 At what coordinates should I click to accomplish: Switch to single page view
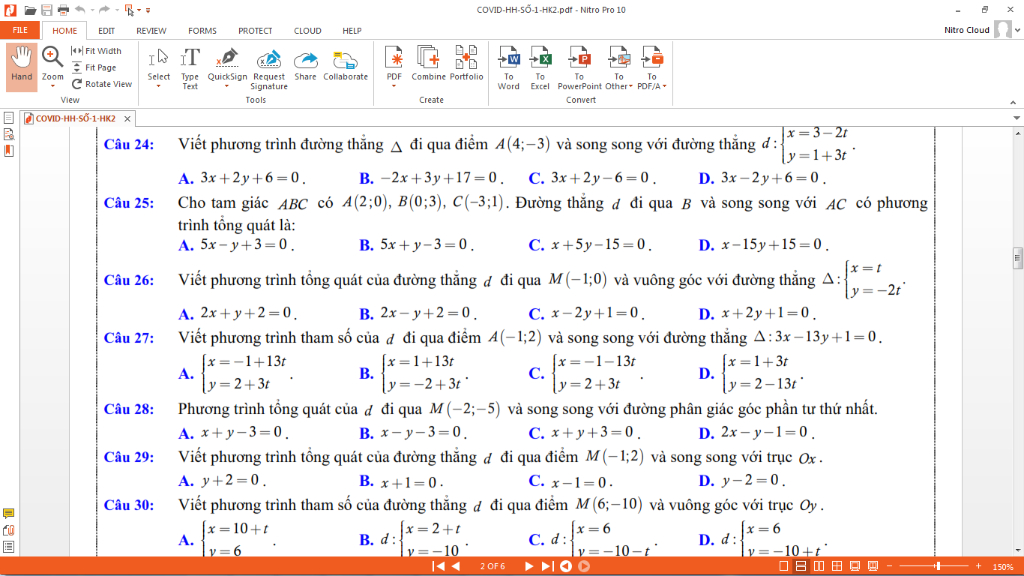click(784, 566)
